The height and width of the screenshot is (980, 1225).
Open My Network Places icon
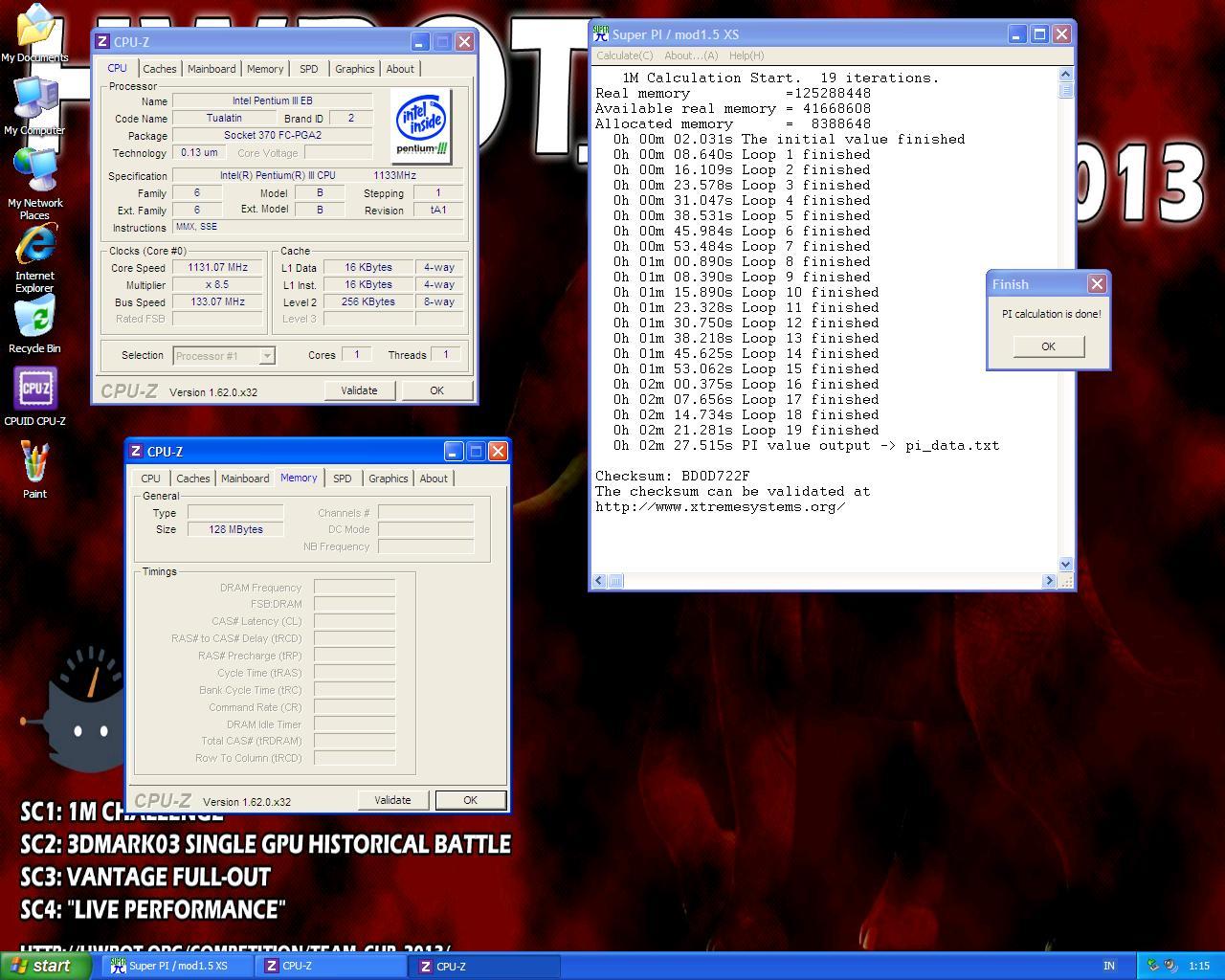point(34,184)
